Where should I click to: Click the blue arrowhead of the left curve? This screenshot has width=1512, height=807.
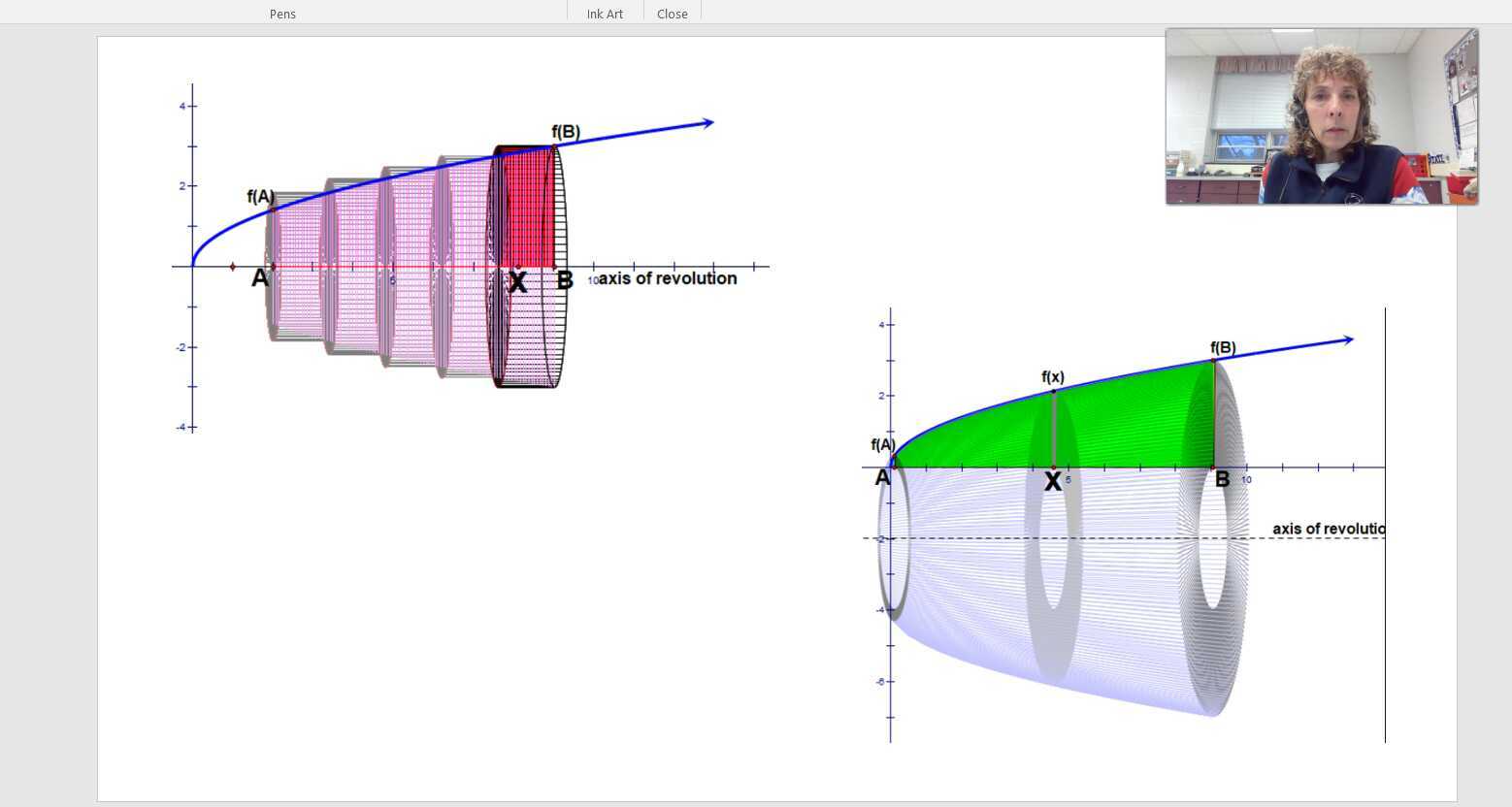point(707,123)
